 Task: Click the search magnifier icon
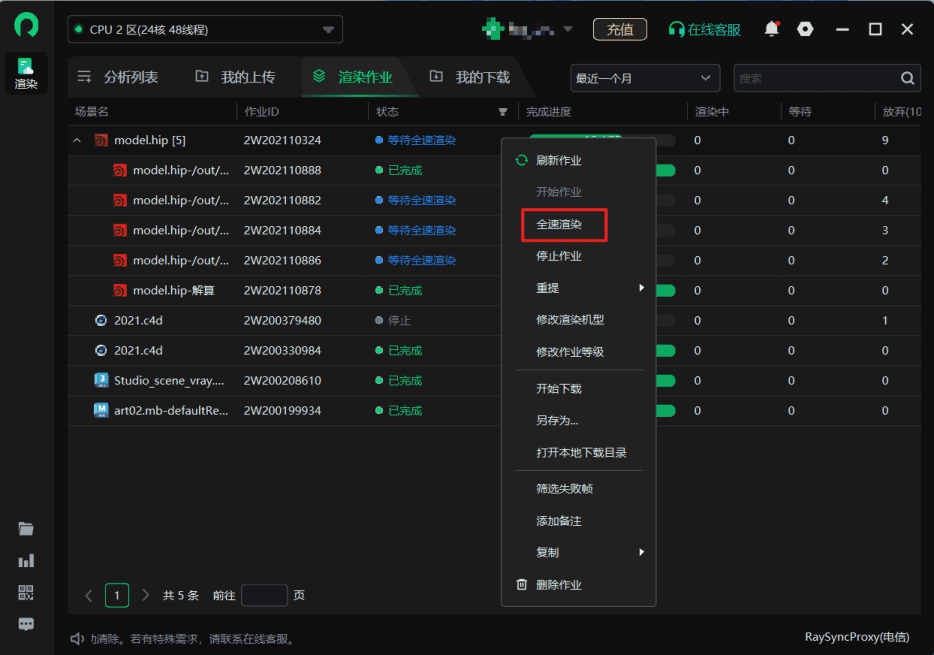(908, 78)
